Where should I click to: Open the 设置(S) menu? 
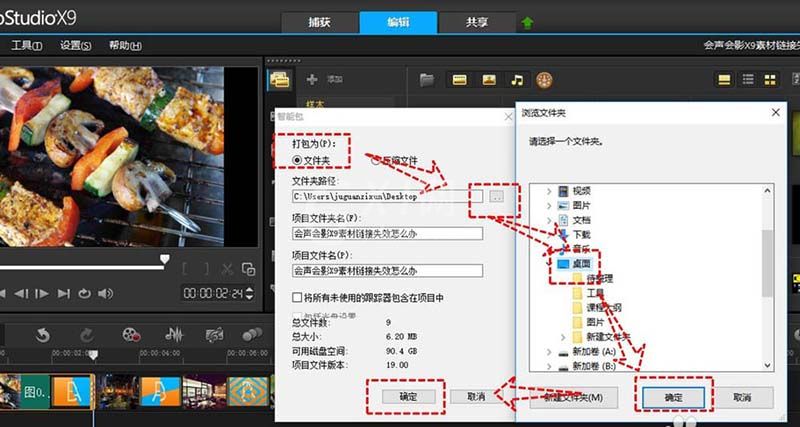(76, 45)
